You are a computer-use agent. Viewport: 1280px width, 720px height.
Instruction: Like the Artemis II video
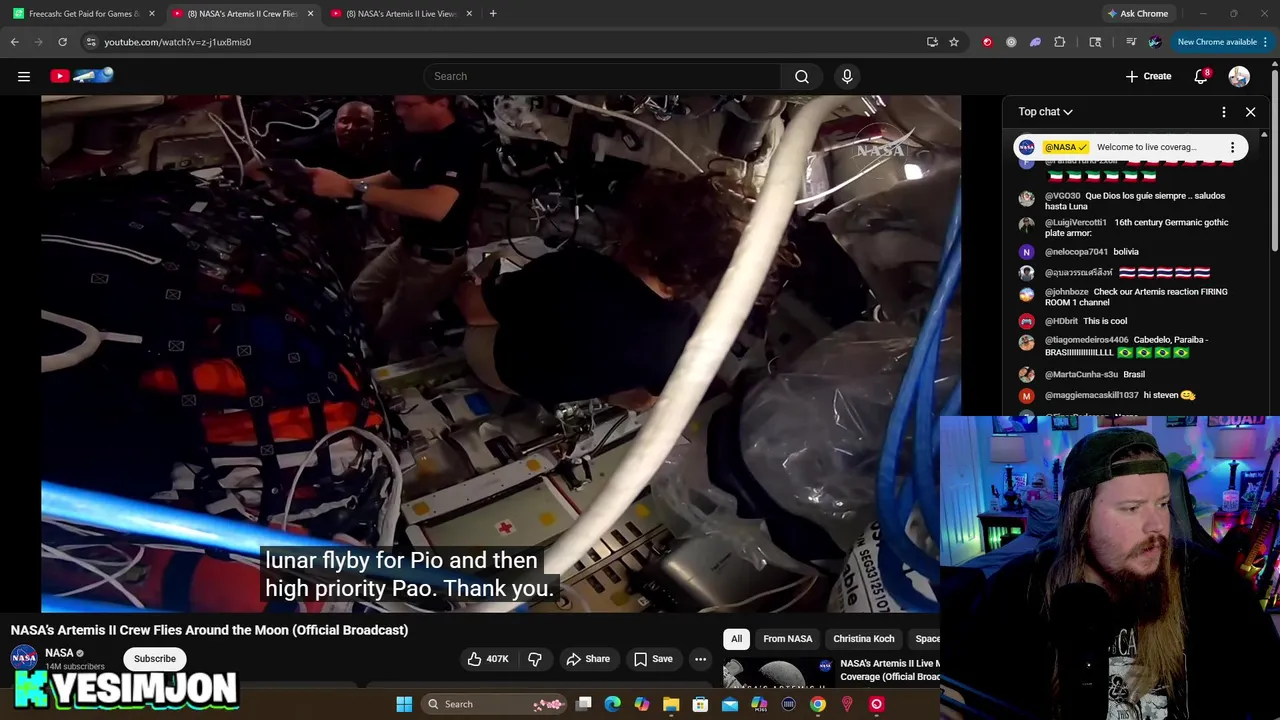[x=488, y=659]
